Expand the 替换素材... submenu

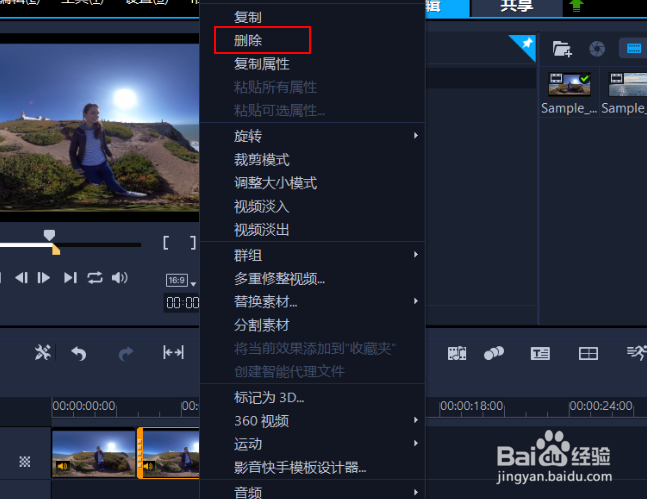[x=312, y=302]
